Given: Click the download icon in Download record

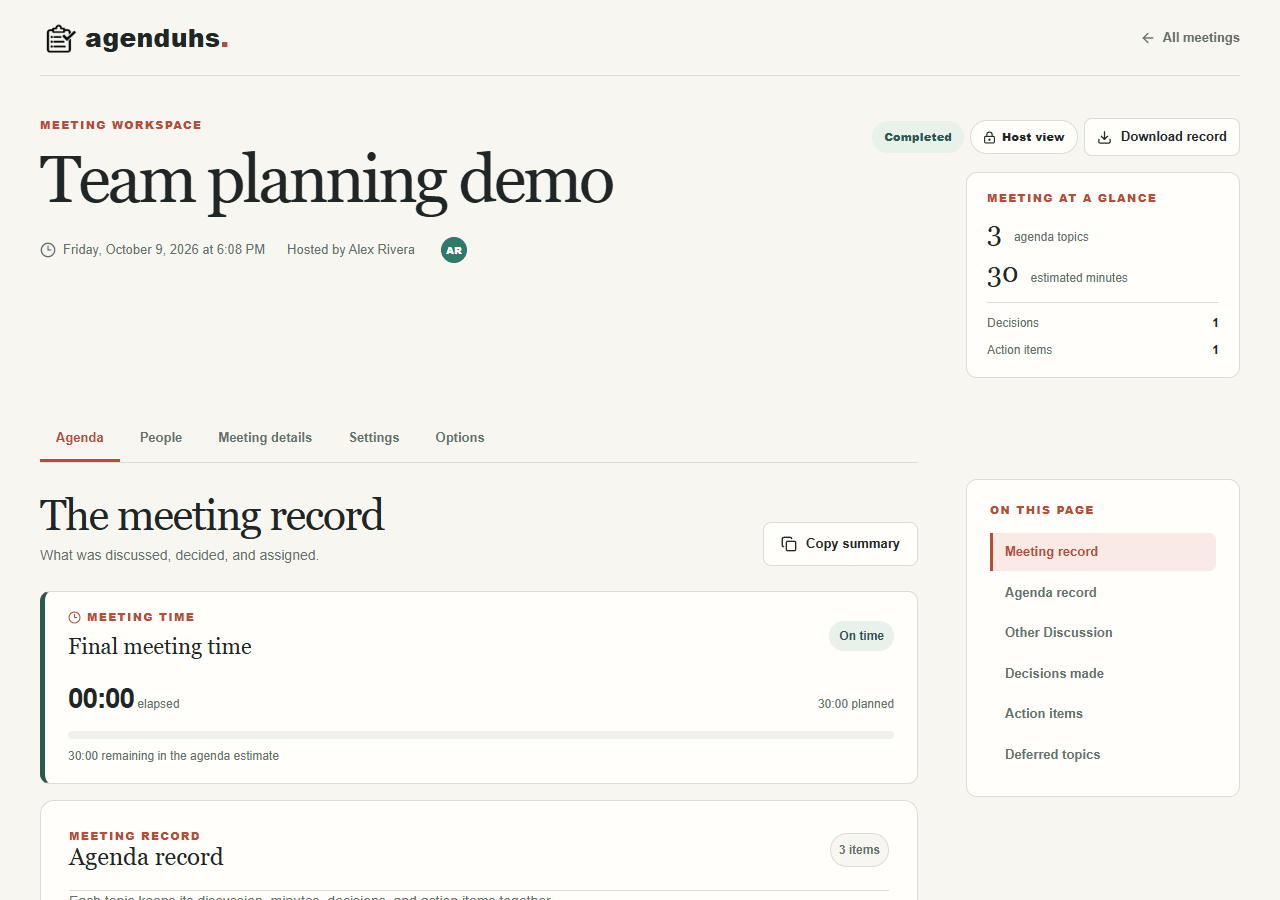Looking at the screenshot, I should coord(1105,137).
